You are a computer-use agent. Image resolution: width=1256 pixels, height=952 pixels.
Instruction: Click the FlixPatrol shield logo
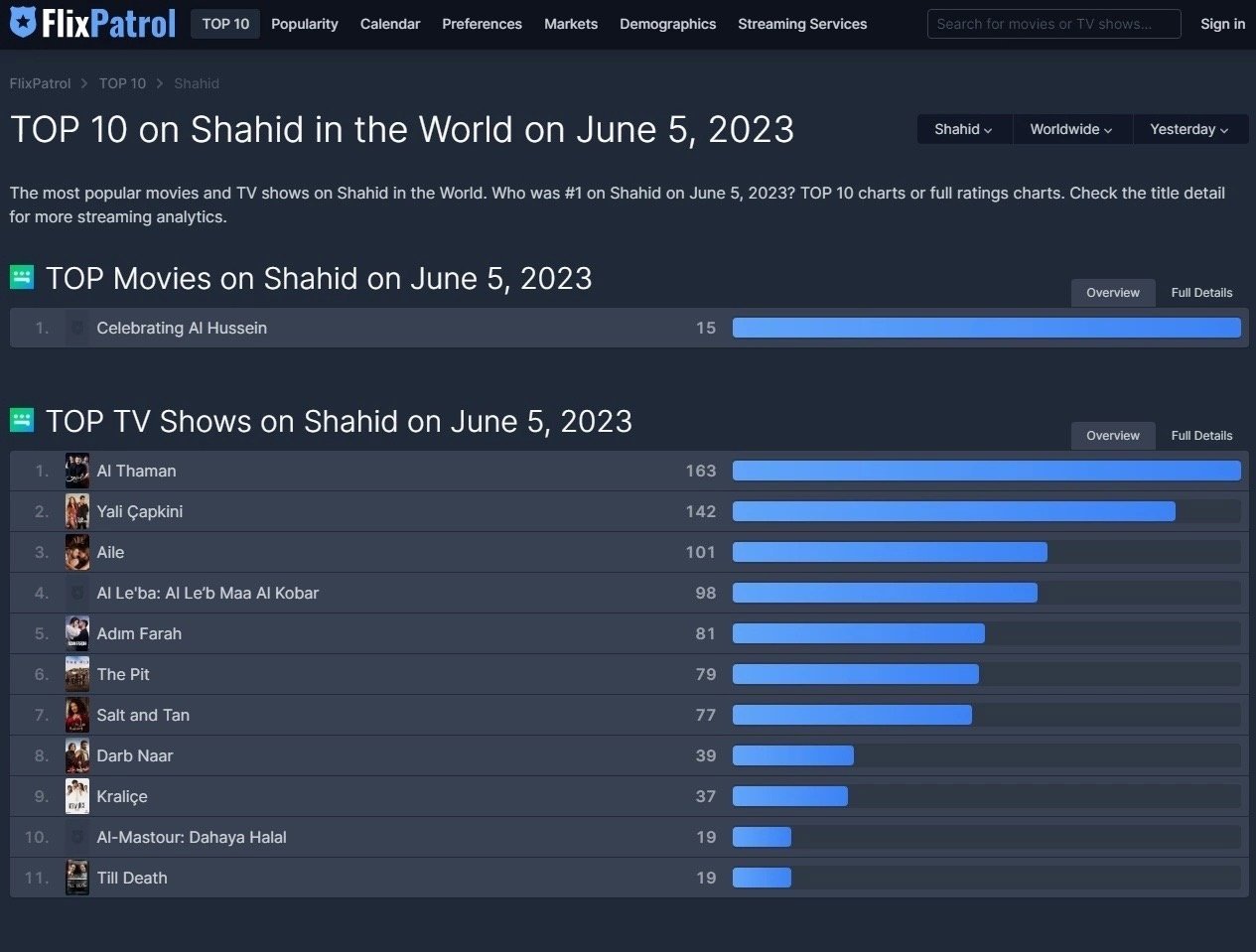coord(23,23)
